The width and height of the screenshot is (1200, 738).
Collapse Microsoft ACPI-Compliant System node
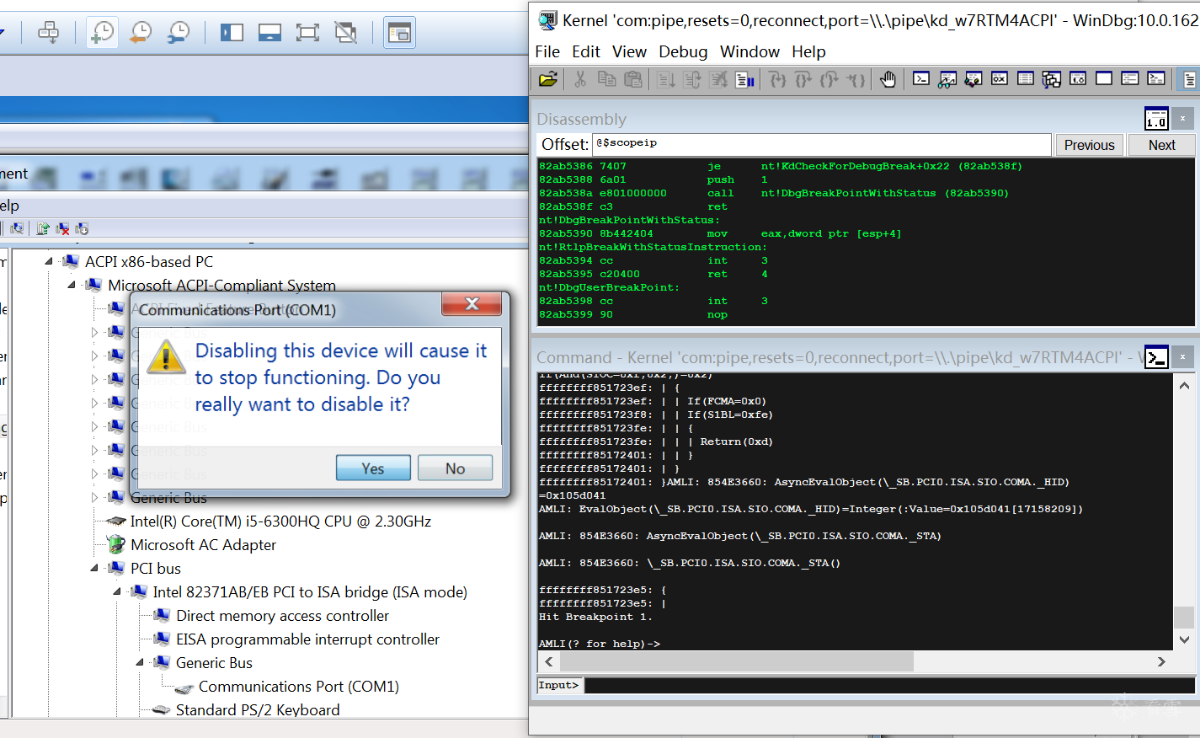click(x=72, y=285)
